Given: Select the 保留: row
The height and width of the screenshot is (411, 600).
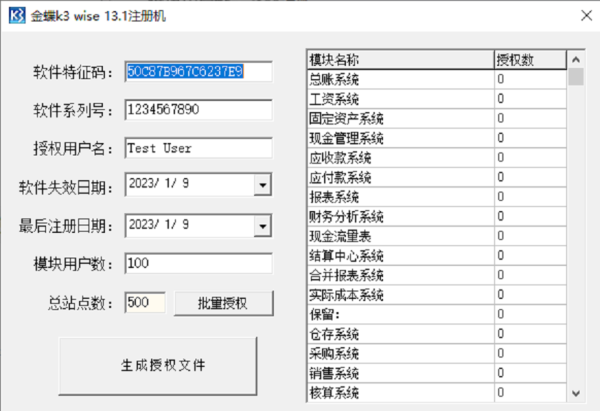Looking at the screenshot, I should pos(437,315).
